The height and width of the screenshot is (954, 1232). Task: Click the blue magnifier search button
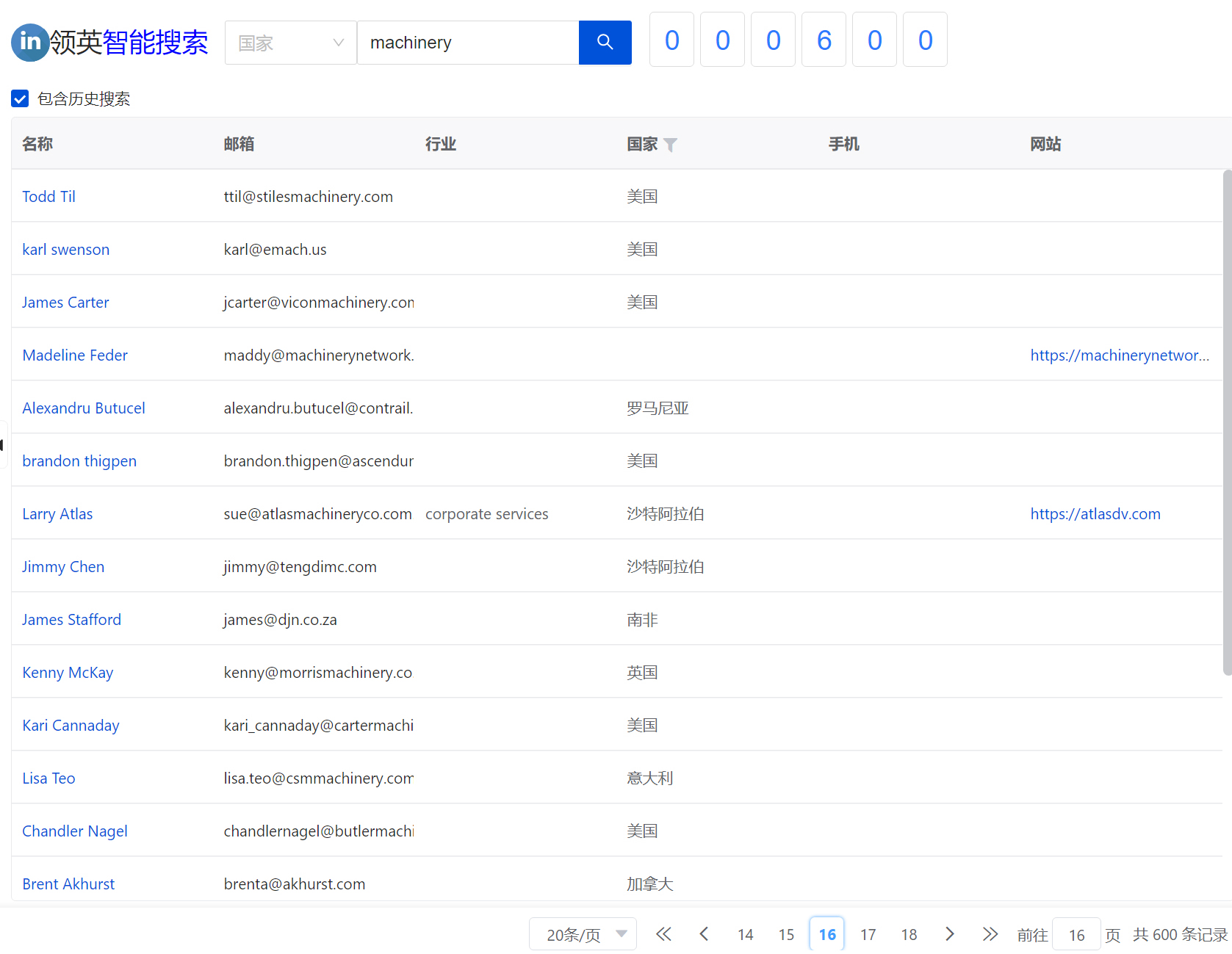[x=605, y=43]
